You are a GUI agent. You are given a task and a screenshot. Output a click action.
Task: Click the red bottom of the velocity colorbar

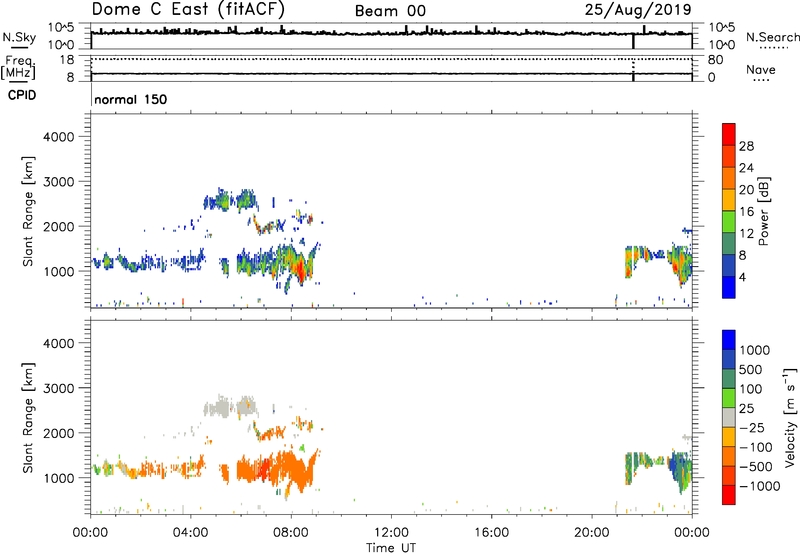pyautogui.click(x=729, y=495)
